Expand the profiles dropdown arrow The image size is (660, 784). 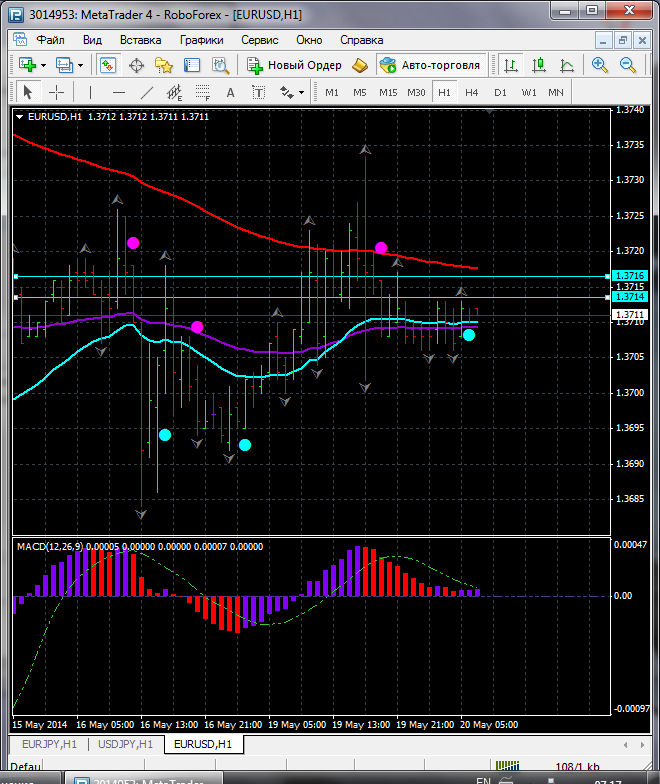(81, 65)
